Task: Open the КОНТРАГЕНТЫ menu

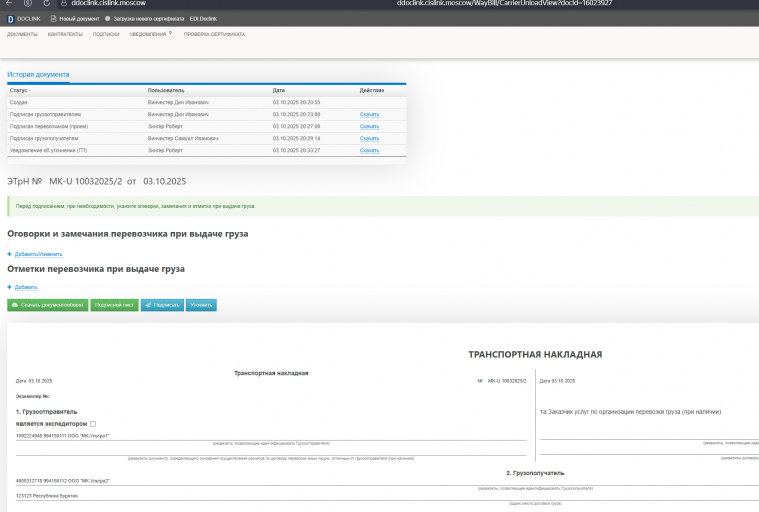Action: coord(65,34)
